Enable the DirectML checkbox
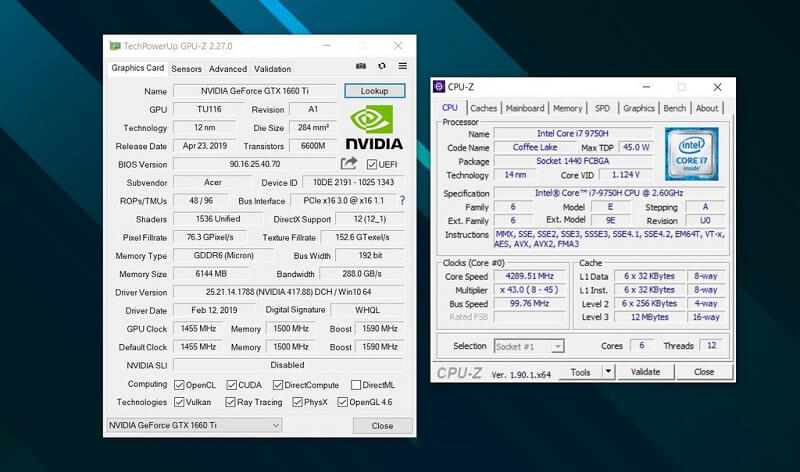 pyautogui.click(x=356, y=385)
